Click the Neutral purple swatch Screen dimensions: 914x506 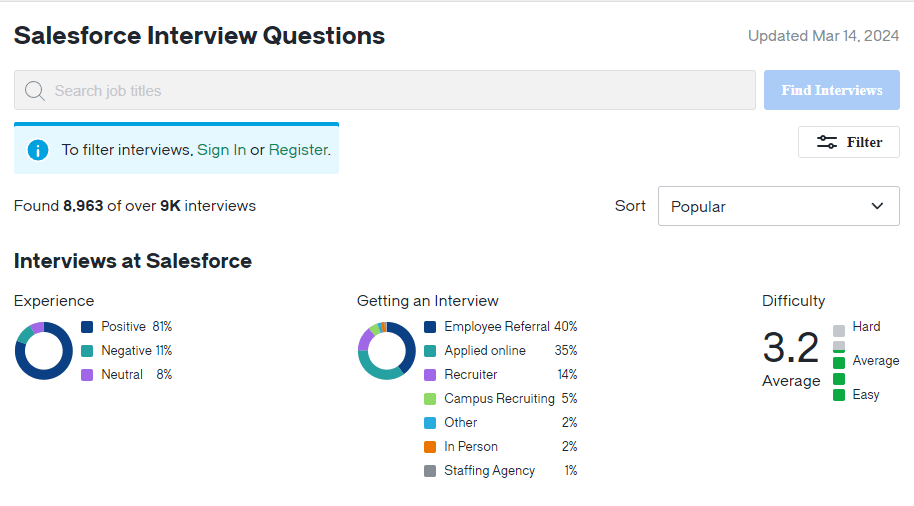[x=87, y=375]
